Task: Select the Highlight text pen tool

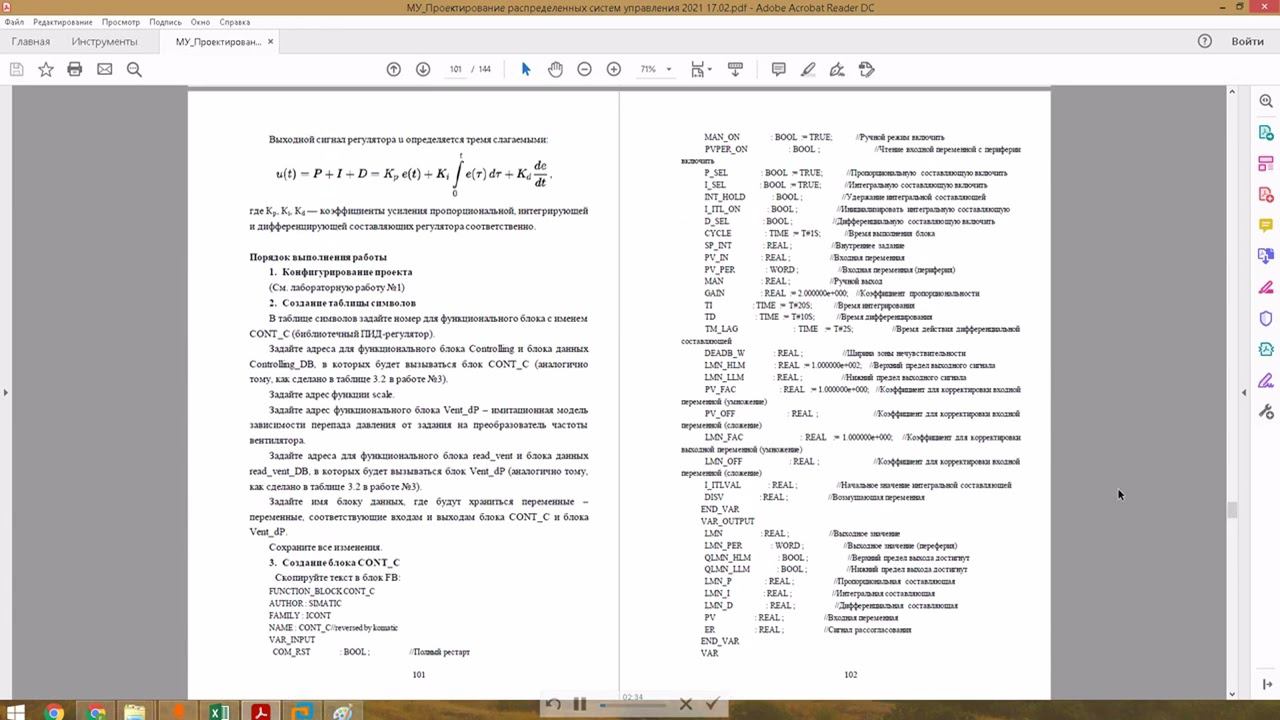Action: pyautogui.click(x=808, y=69)
